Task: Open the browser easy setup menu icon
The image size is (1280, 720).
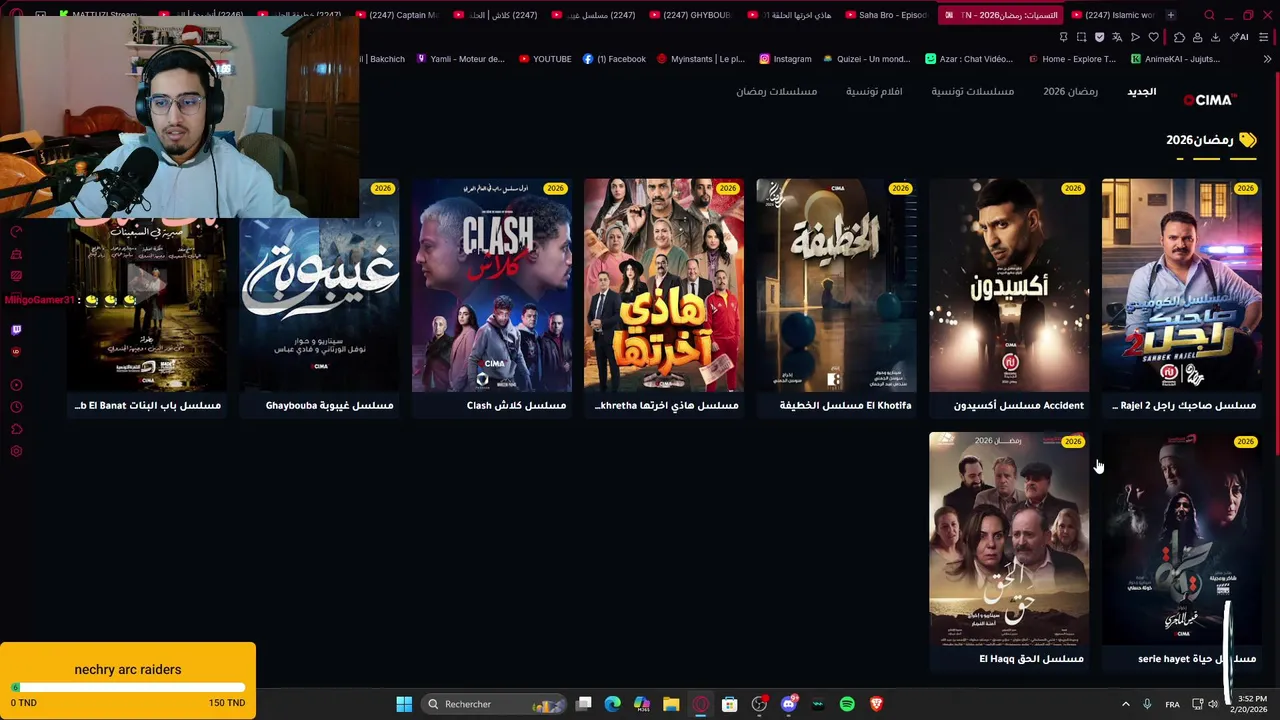Action: pos(1265,37)
